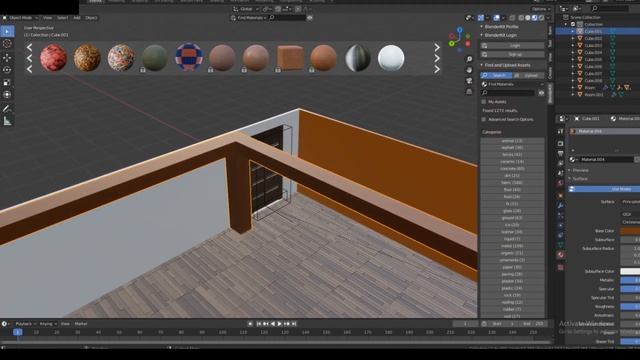Select the Annotate pencil tool
The image size is (640, 360).
tap(7, 109)
